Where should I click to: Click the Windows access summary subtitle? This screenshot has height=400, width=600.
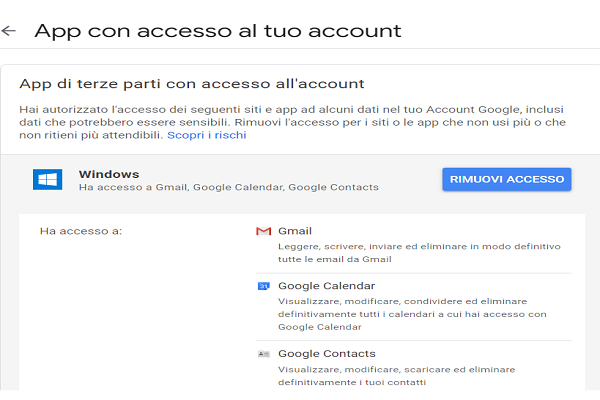229,187
